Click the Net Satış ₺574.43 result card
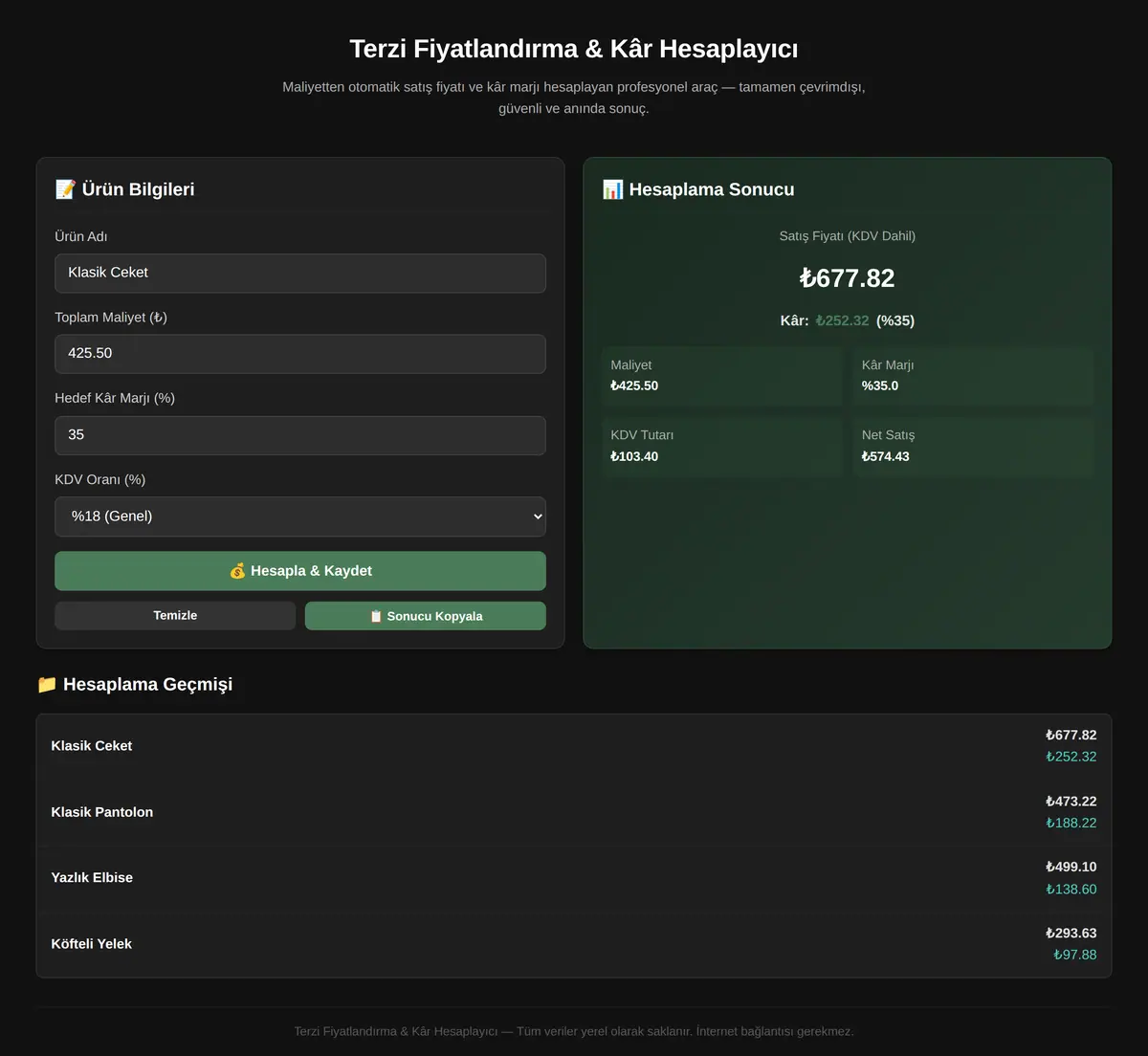This screenshot has width=1148, height=1056. [x=973, y=447]
